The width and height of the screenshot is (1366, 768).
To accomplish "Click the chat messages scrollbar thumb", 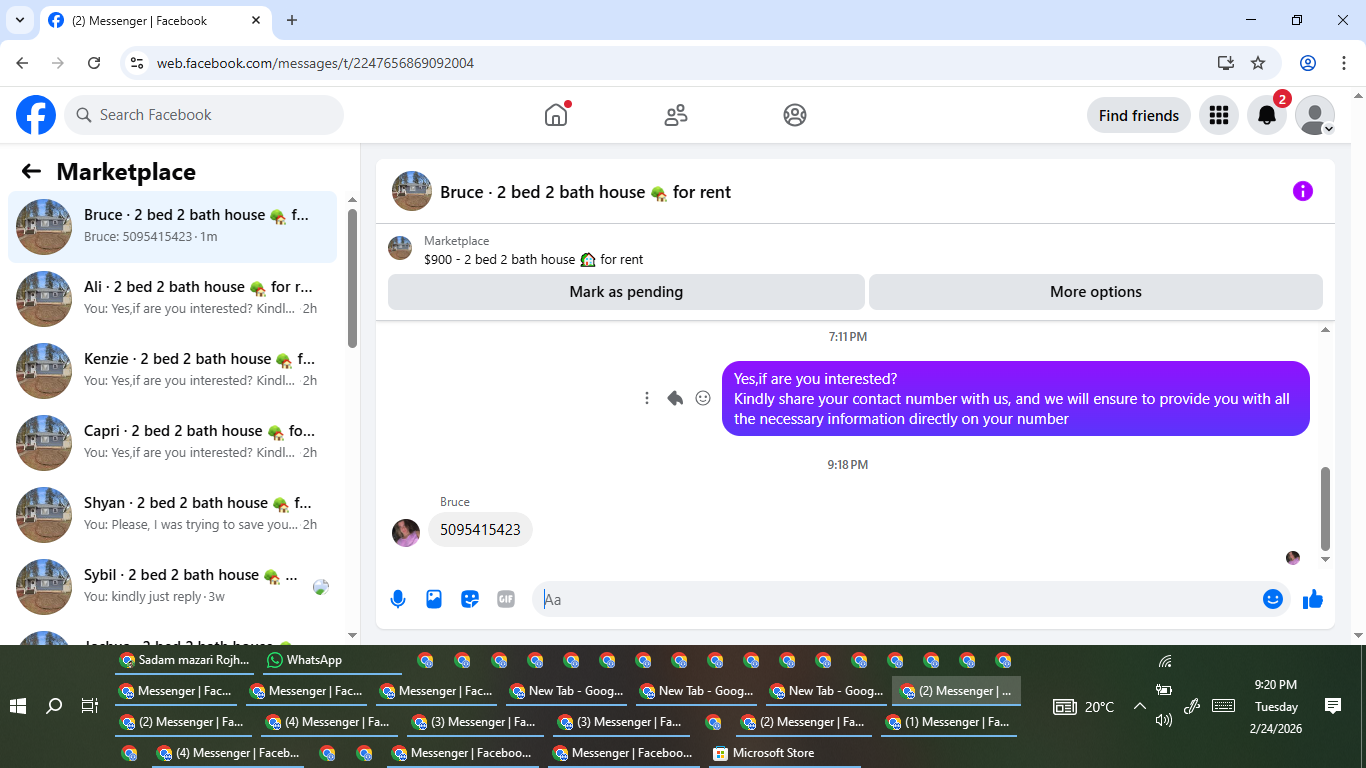I will (1326, 508).
